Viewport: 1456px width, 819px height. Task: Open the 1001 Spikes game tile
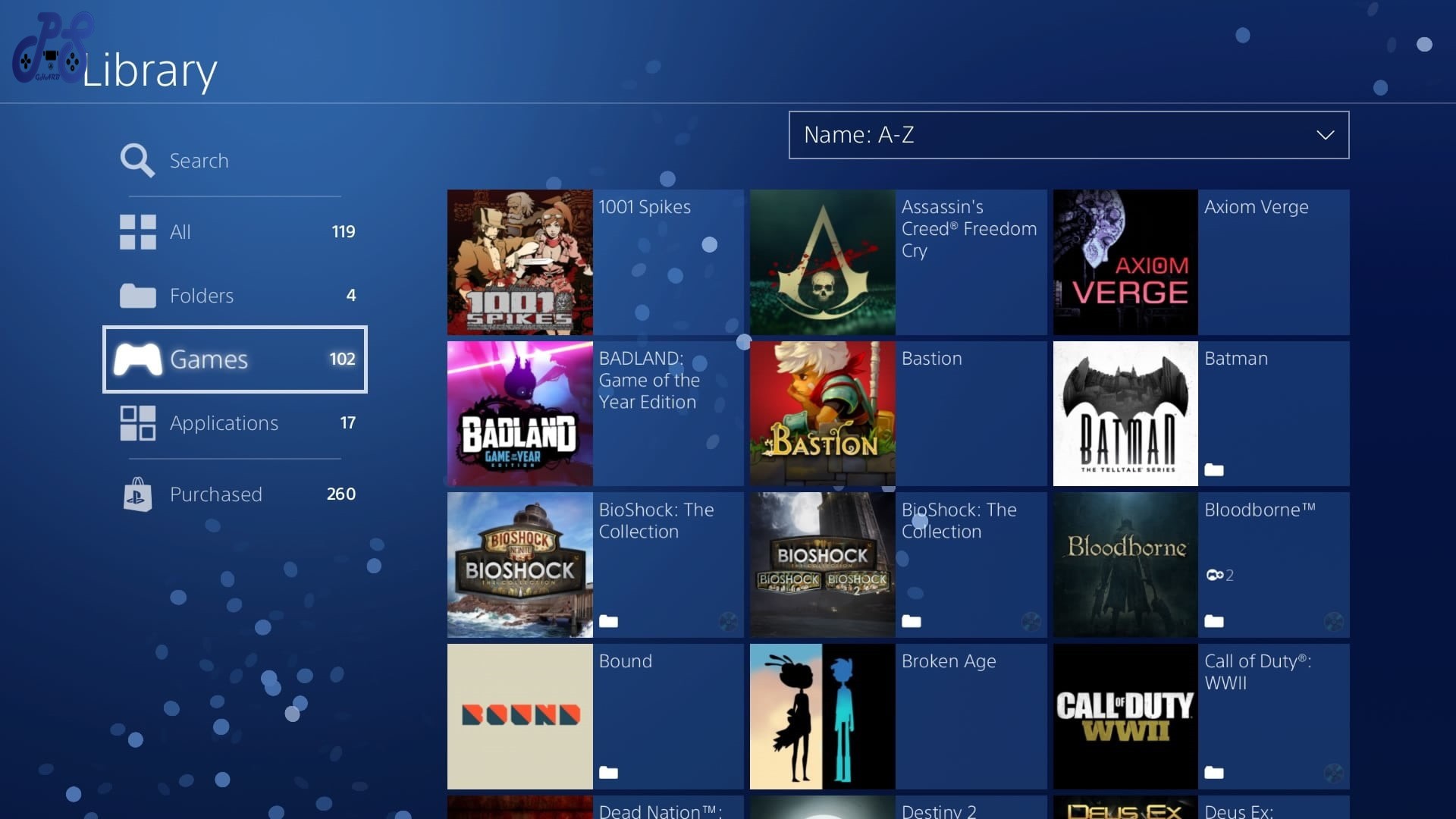[520, 262]
